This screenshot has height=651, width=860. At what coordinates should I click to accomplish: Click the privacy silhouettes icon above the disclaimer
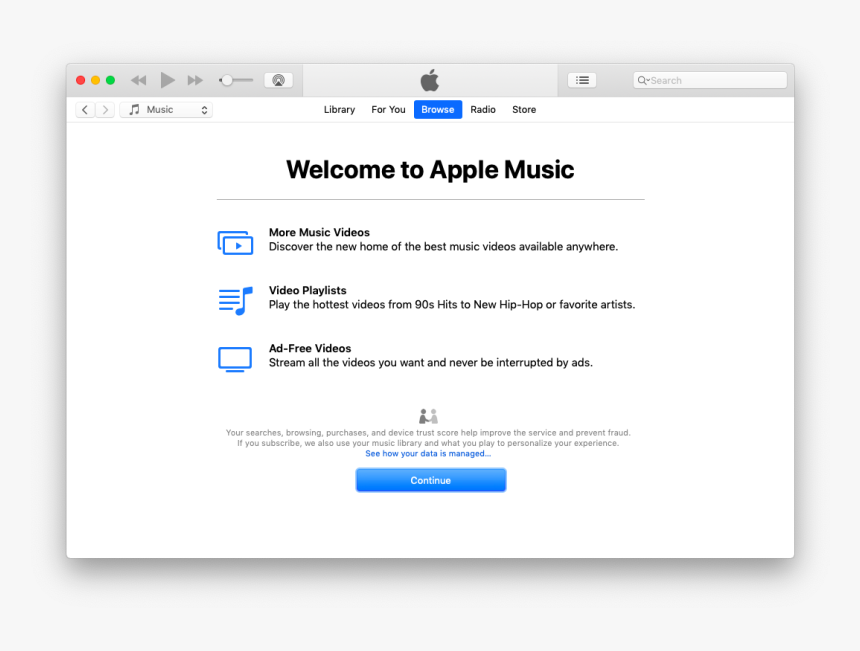click(429, 414)
